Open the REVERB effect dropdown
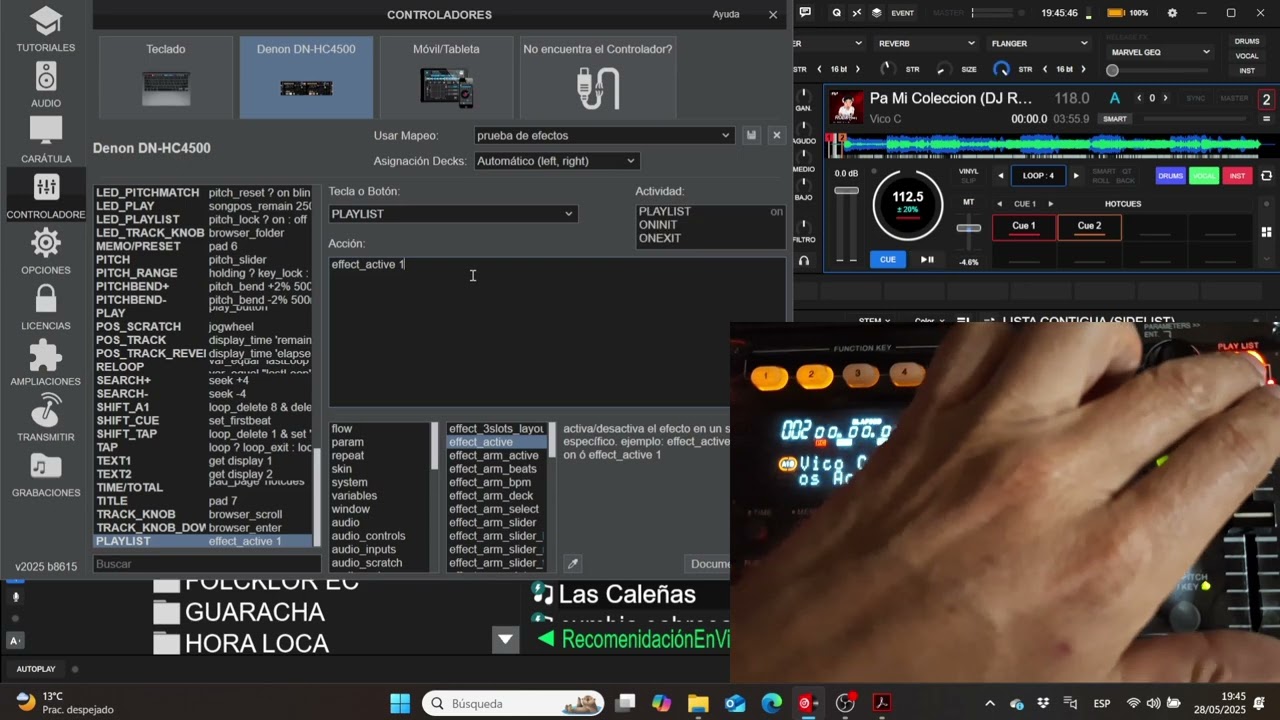Screen dimensions: 1280x720 pyautogui.click(x=927, y=44)
